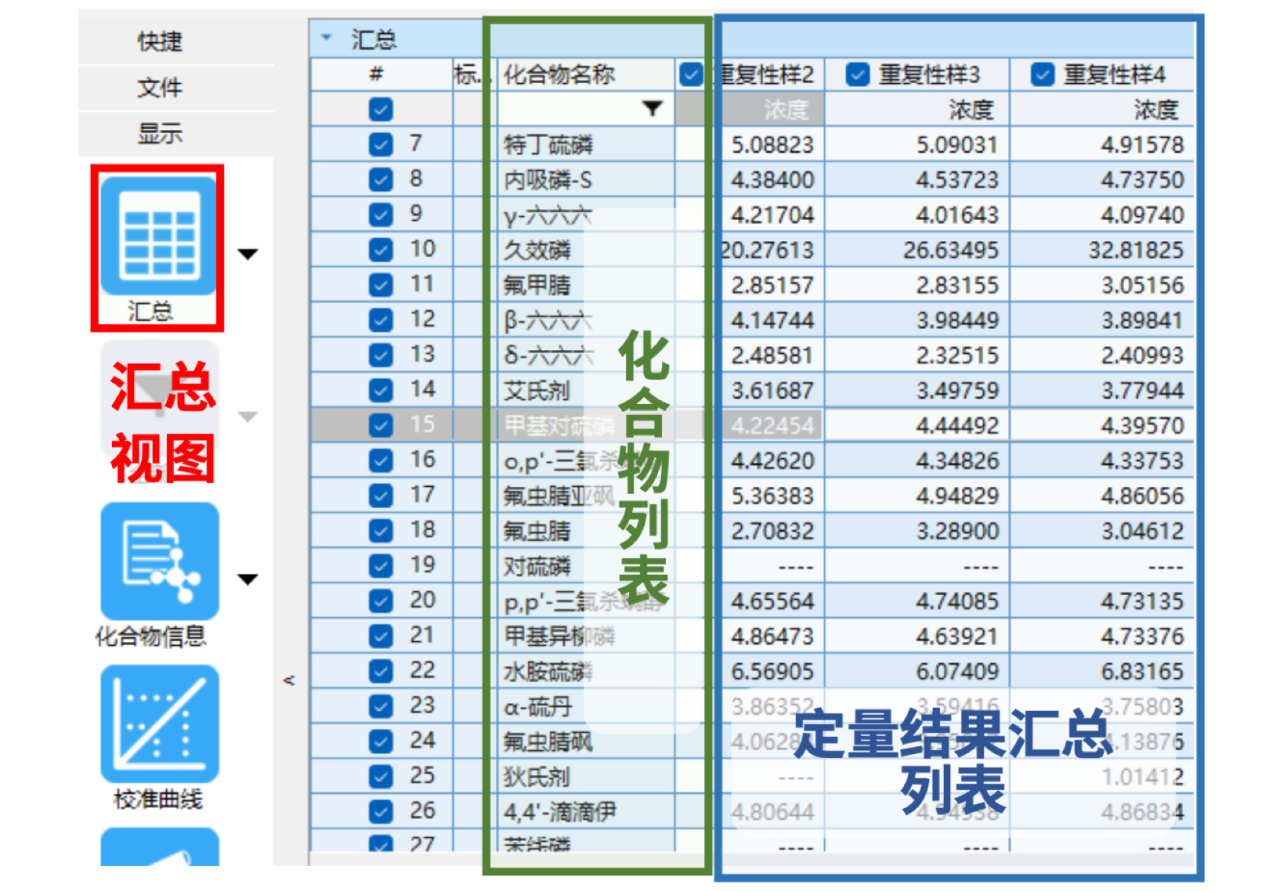Image resolution: width=1280 pixels, height=891 pixels.
Task: Open the 快捷 menu tab
Action: coord(160,42)
